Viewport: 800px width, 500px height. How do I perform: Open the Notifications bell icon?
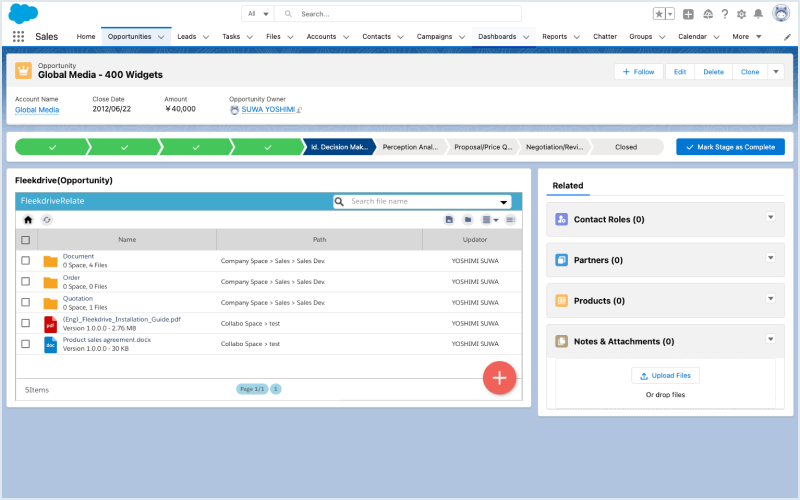click(758, 14)
